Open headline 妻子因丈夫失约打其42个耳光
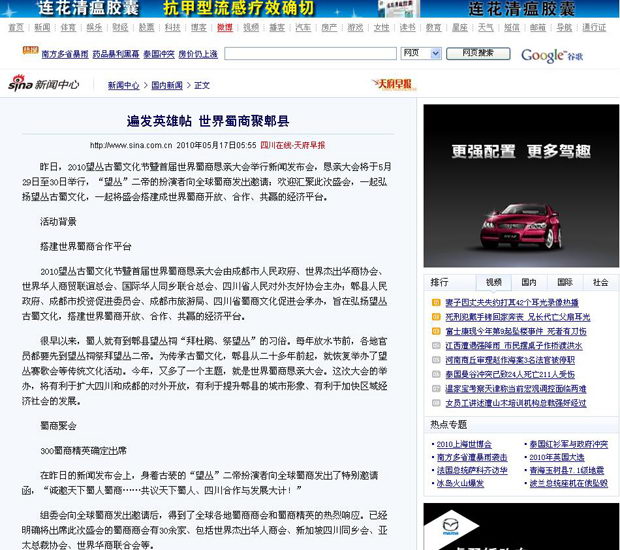The height and width of the screenshot is (550, 620). [x=512, y=303]
